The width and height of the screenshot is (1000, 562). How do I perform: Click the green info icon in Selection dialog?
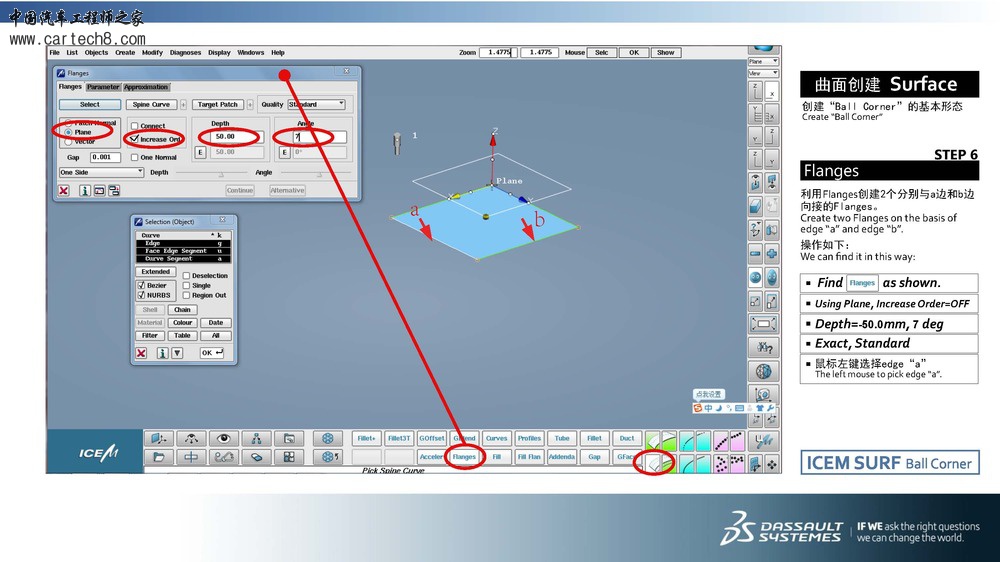pos(160,353)
